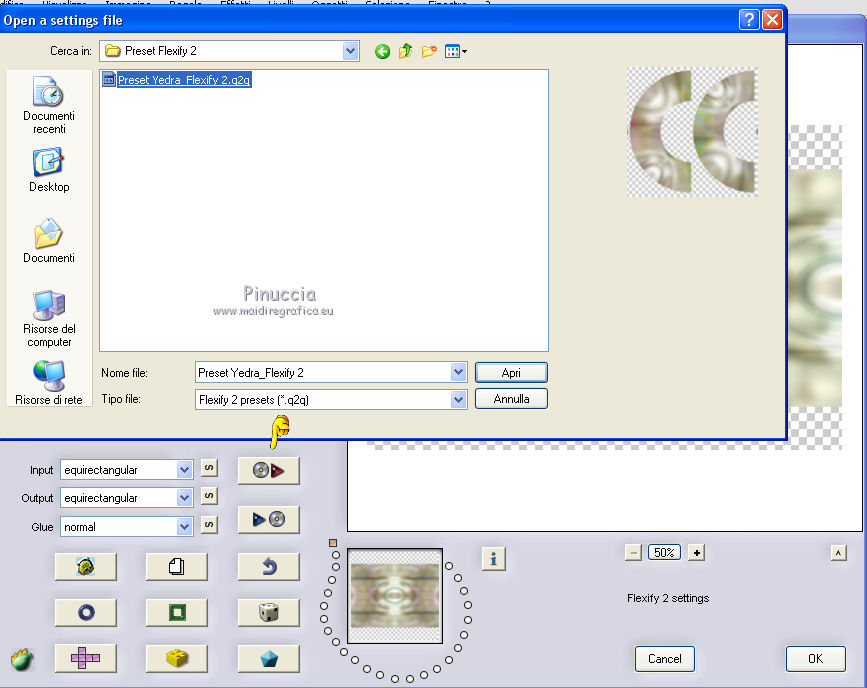This screenshot has height=688, width=867.
Task: Click the copy pages button
Action: coord(177,566)
